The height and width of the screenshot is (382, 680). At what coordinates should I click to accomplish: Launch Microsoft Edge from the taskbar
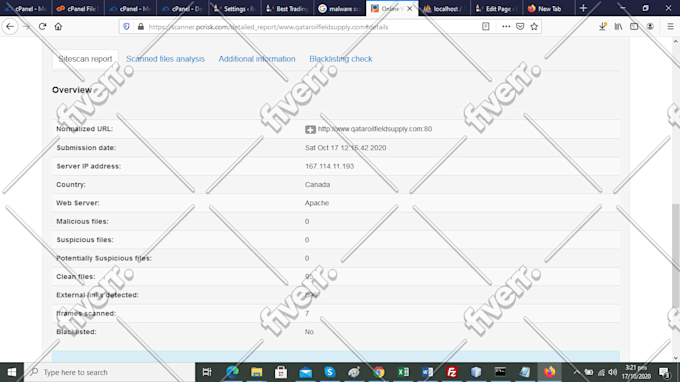232,372
